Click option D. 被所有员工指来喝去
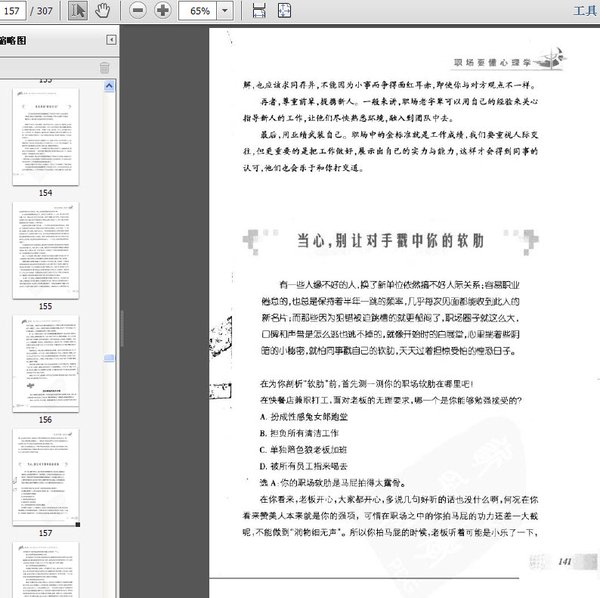600x598 pixels. point(303,466)
